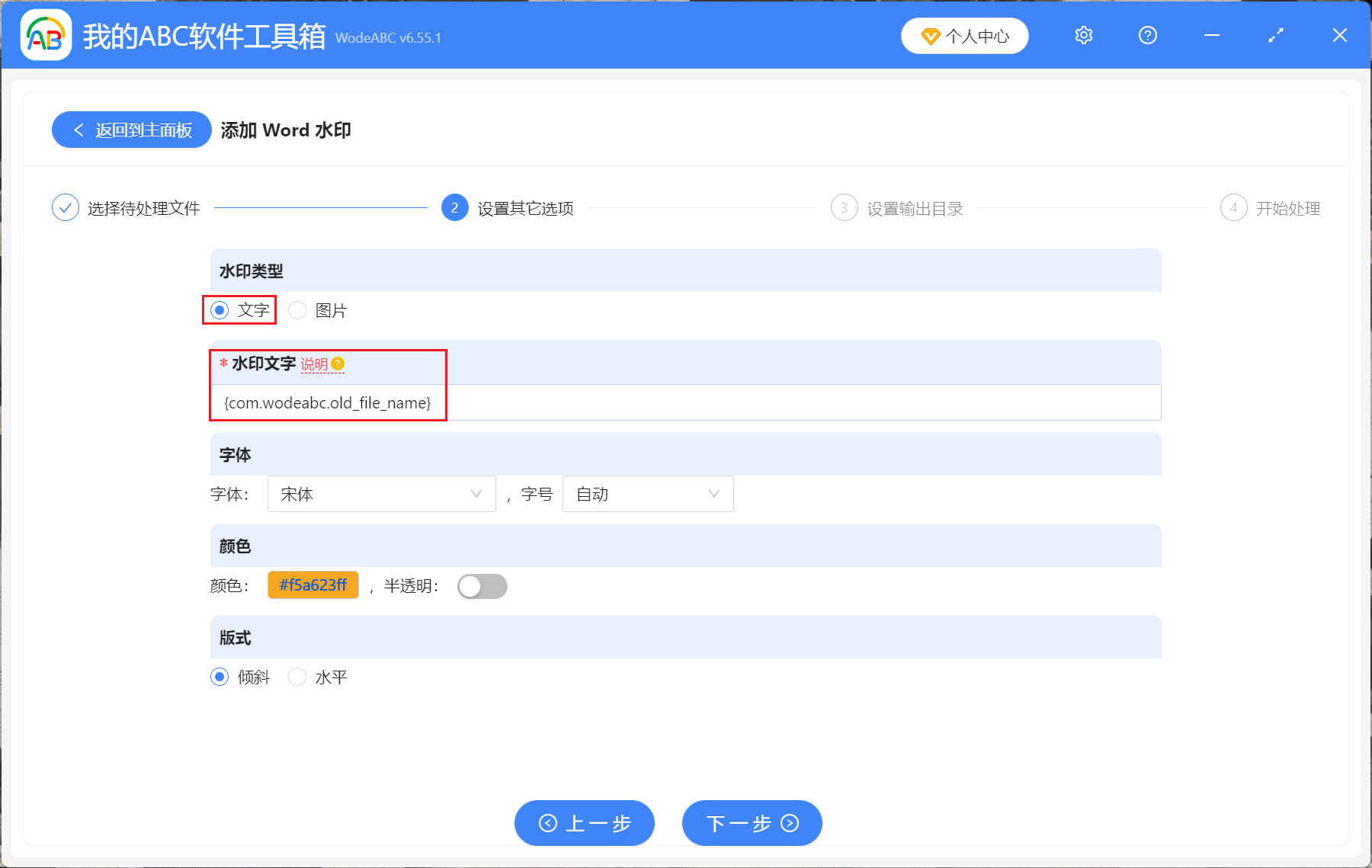Select the 图片 watermark type
The width and height of the screenshot is (1372, 868).
tap(297, 310)
